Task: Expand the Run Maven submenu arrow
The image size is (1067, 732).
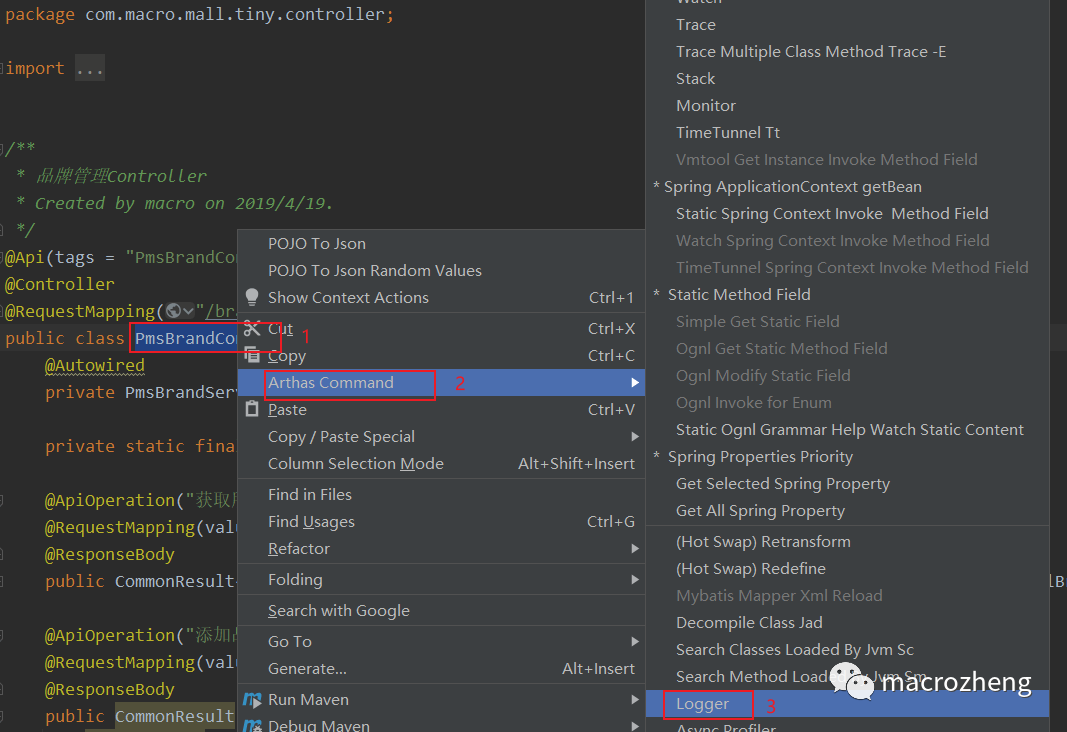Action: [634, 699]
